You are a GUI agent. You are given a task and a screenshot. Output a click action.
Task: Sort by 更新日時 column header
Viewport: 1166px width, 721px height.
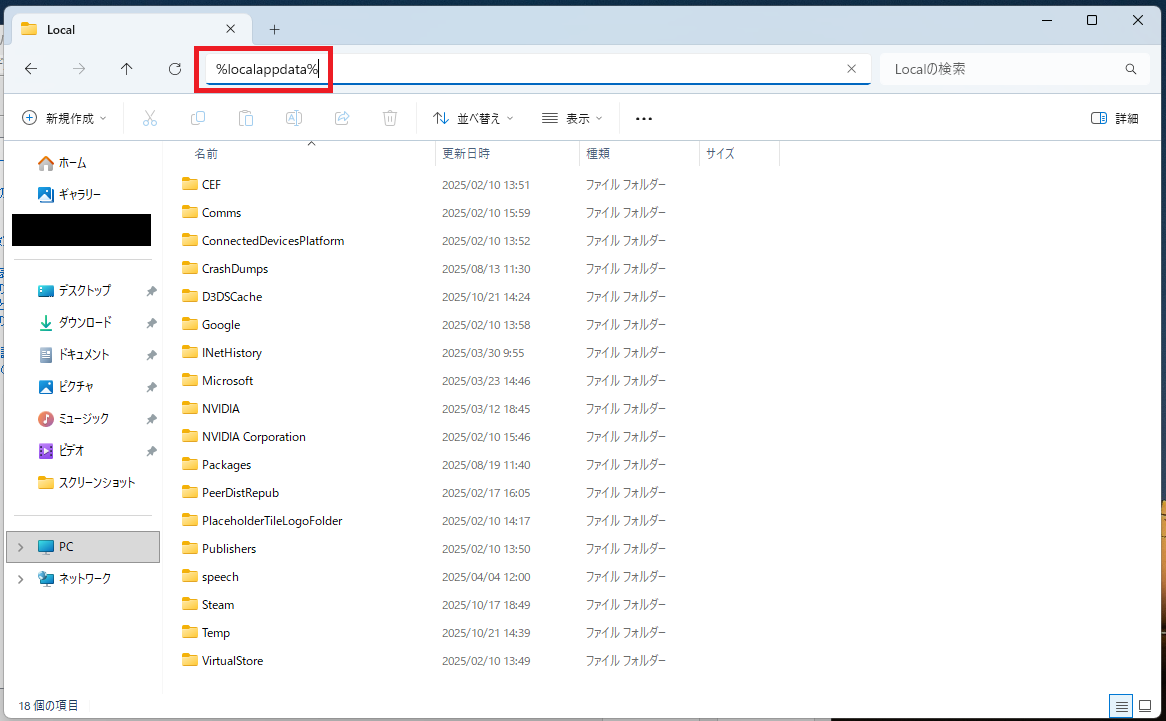[x=466, y=154]
